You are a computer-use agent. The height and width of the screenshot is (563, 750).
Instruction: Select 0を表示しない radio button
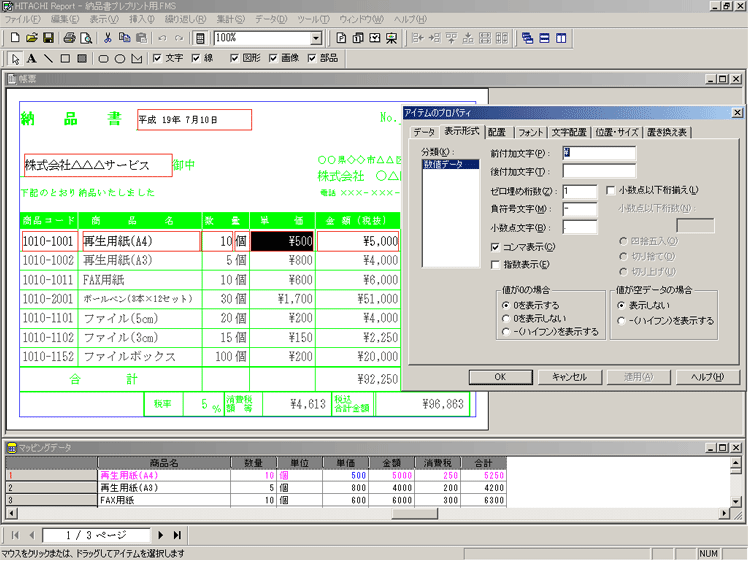tap(506, 319)
